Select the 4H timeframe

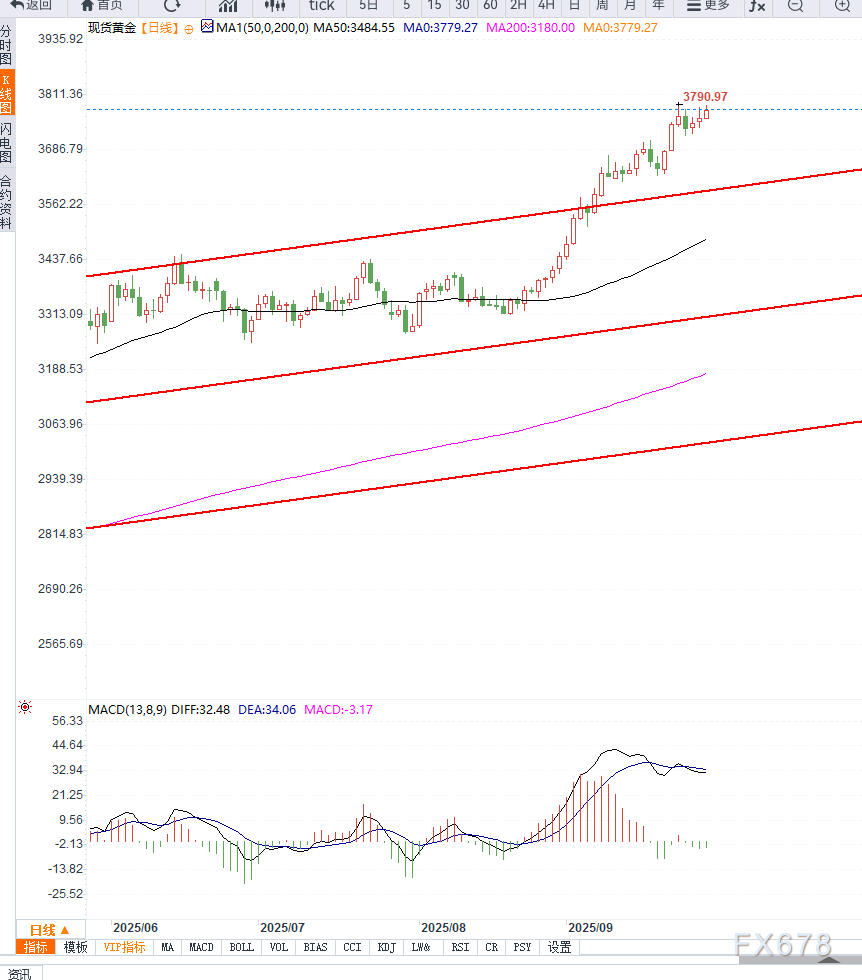click(x=546, y=5)
